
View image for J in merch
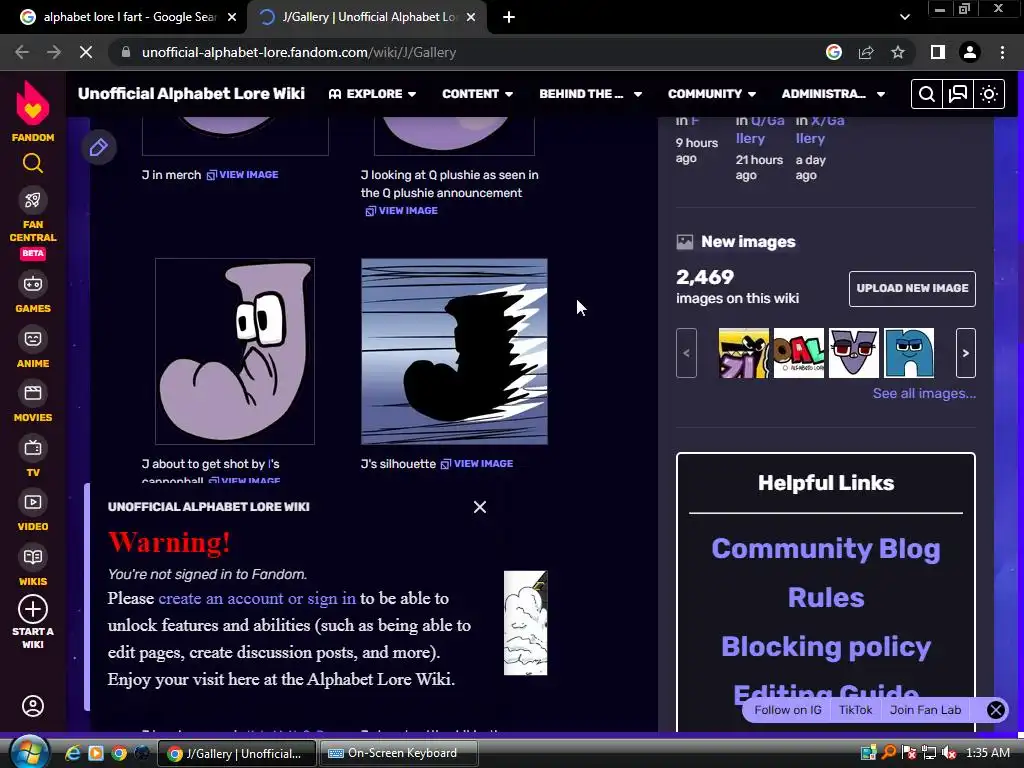(x=242, y=175)
